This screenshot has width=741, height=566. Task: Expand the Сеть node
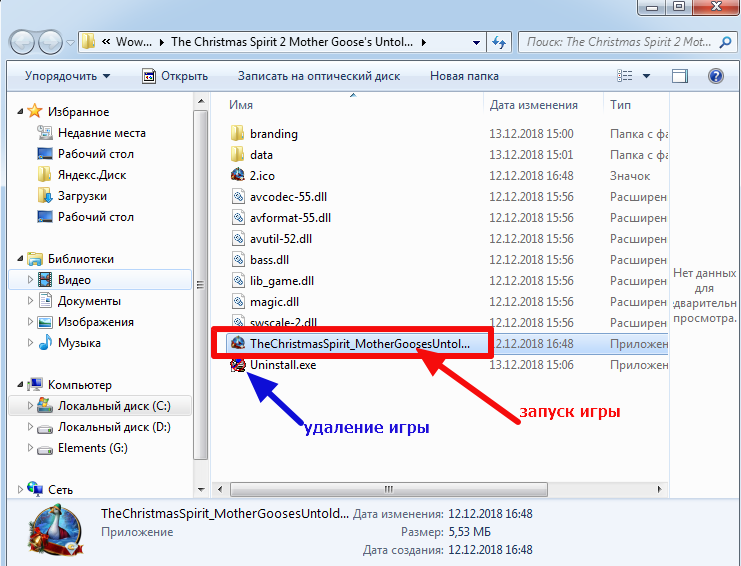point(20,489)
